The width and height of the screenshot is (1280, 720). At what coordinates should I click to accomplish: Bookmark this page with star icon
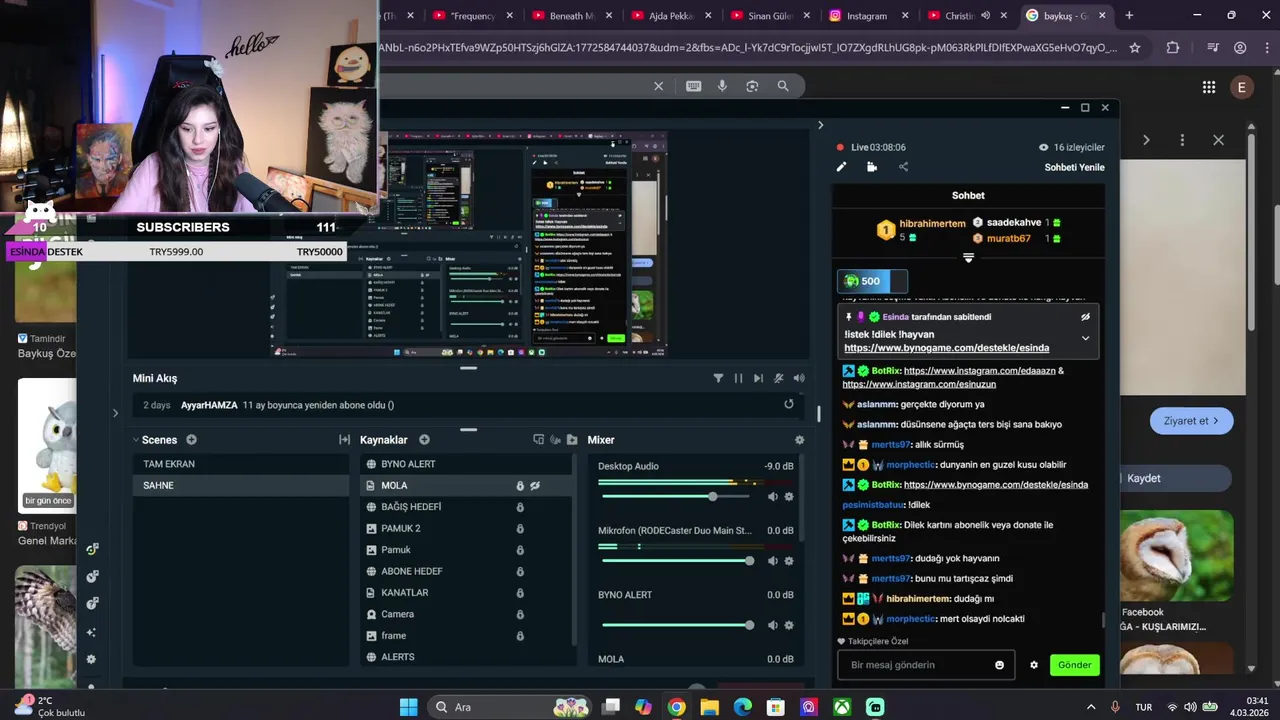[x=1134, y=47]
